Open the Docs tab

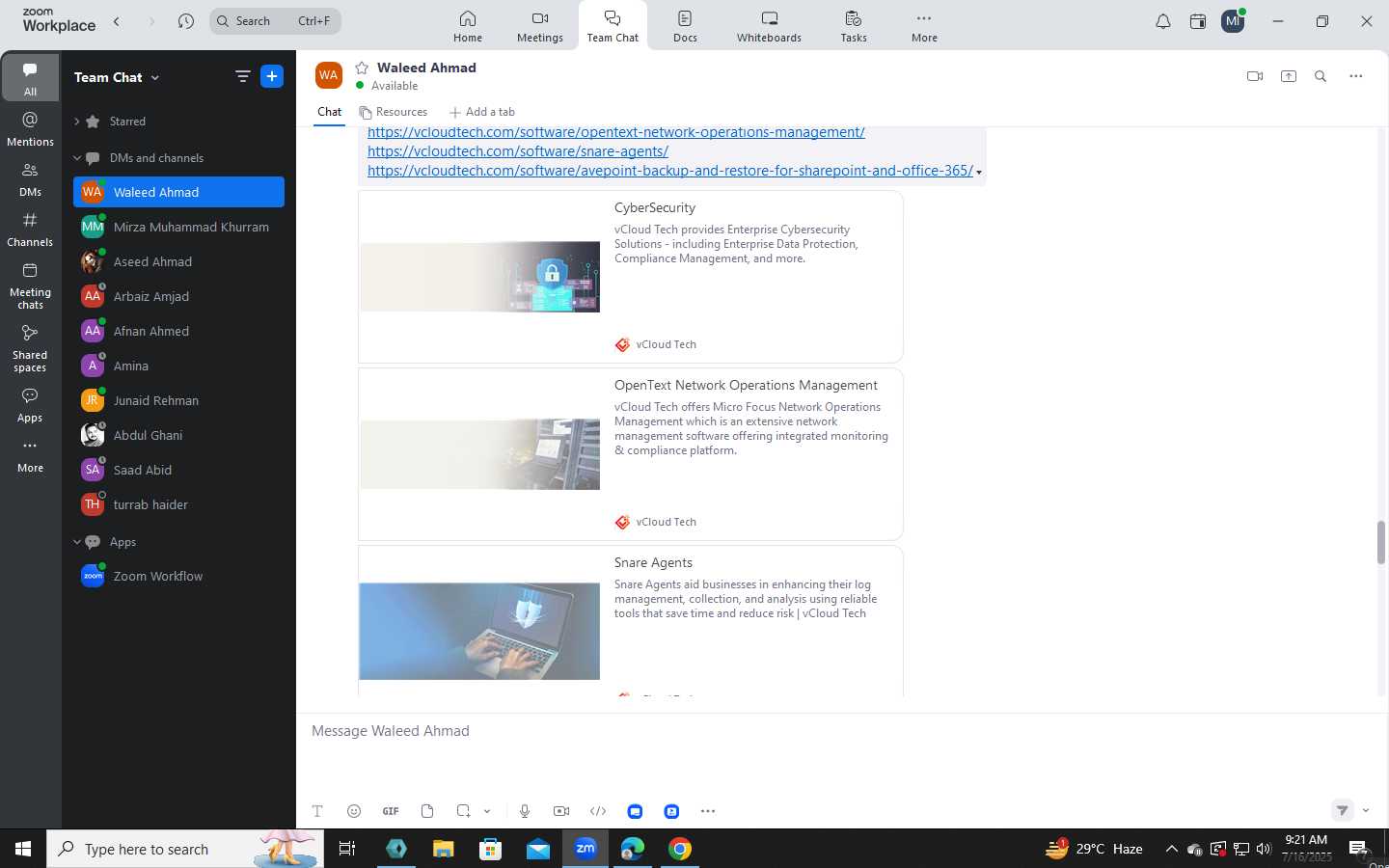[x=685, y=26]
